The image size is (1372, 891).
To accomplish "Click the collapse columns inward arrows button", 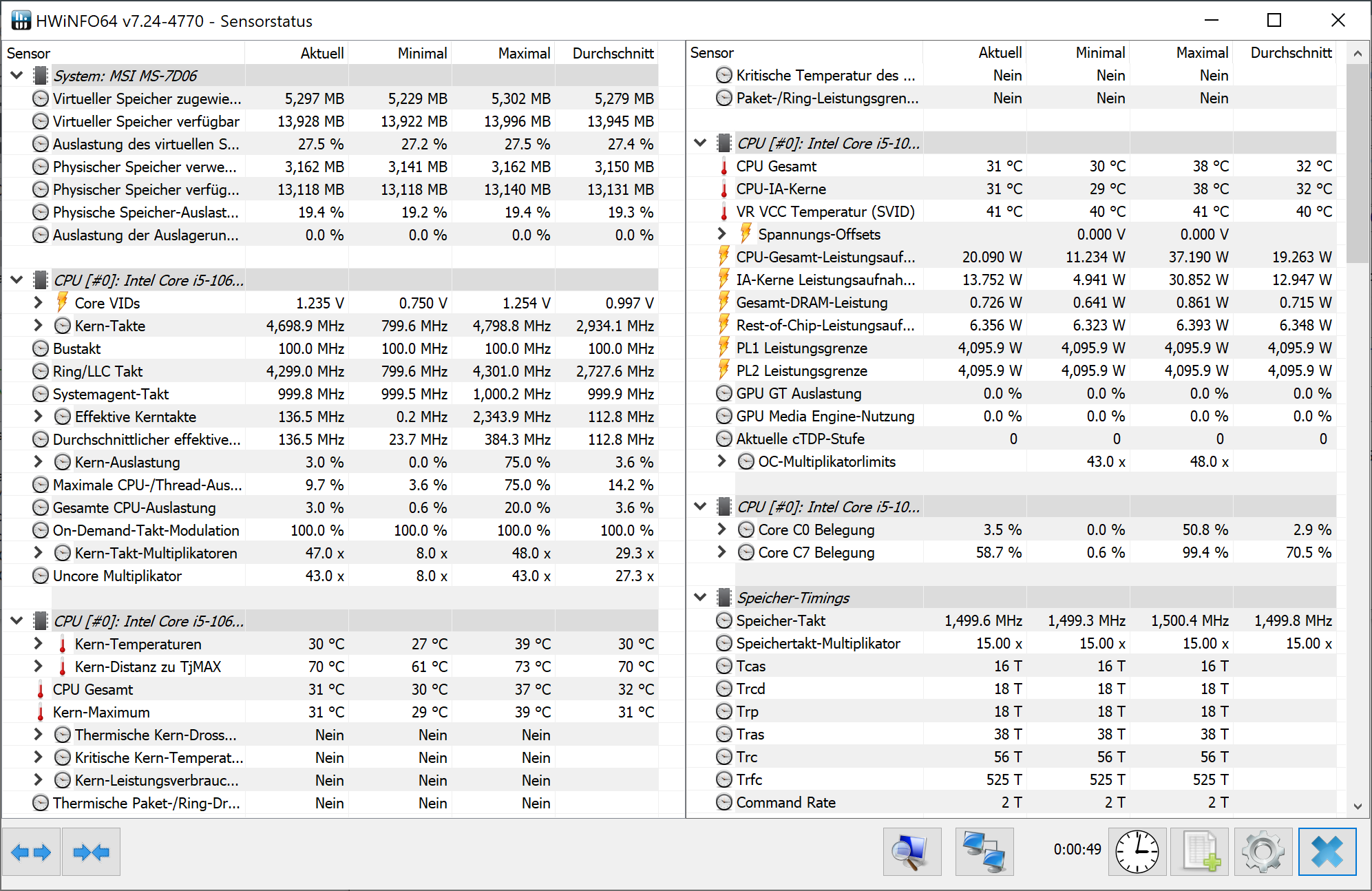I will (91, 852).
